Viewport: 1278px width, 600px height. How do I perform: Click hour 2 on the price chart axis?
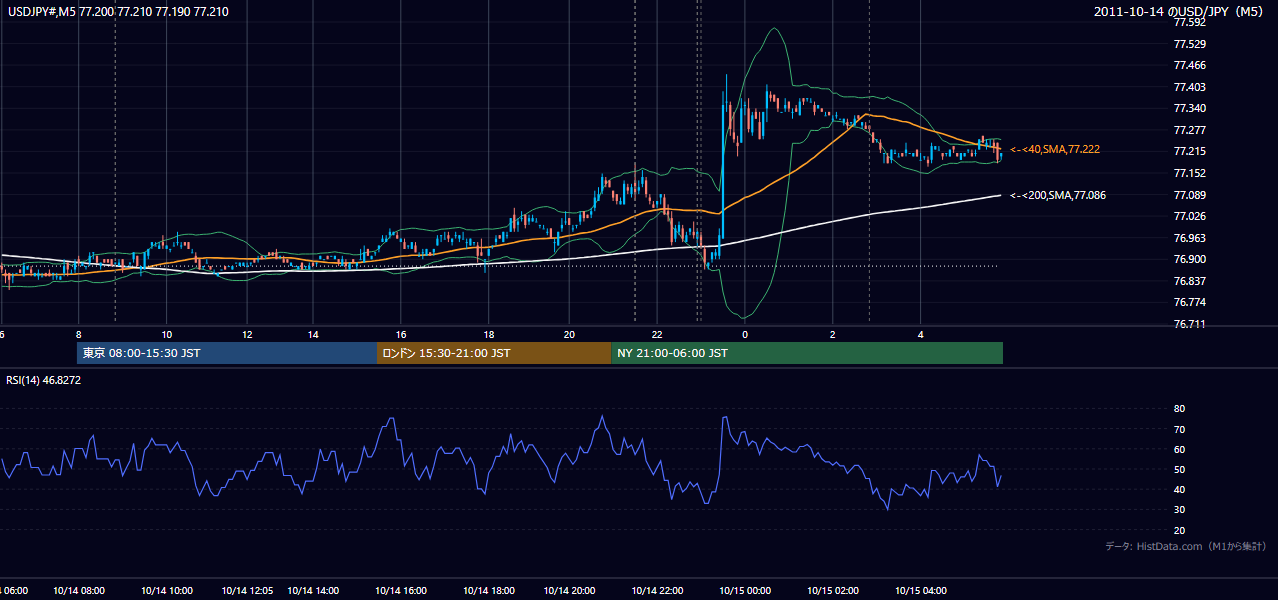[833, 334]
